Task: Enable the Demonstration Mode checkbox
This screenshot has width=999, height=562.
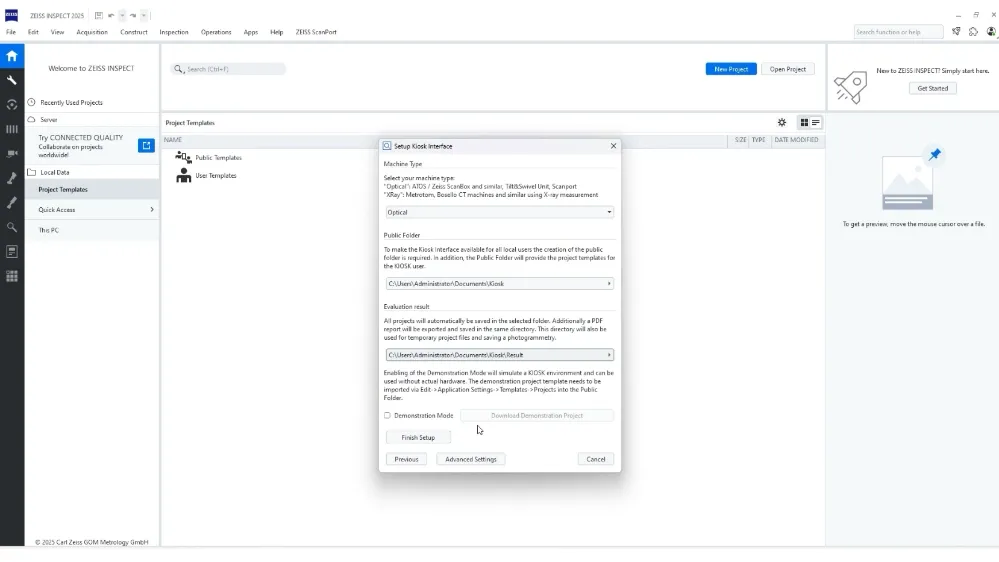Action: point(387,415)
